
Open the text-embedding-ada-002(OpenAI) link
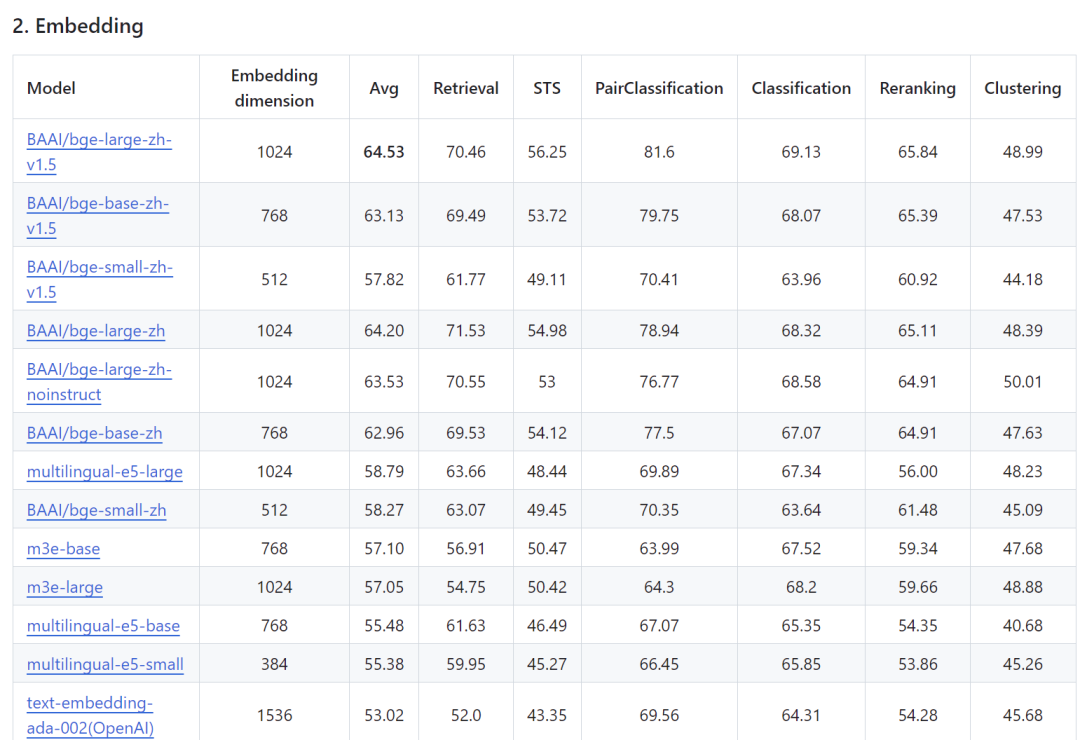pos(90,715)
